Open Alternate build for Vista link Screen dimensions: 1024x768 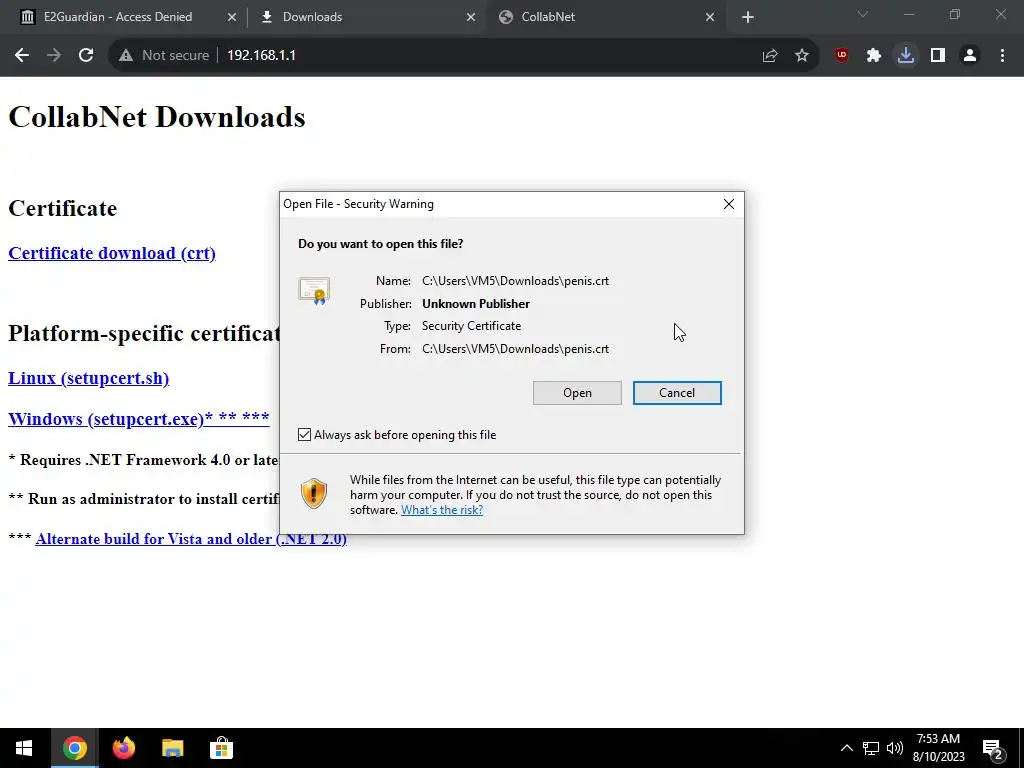(x=191, y=539)
